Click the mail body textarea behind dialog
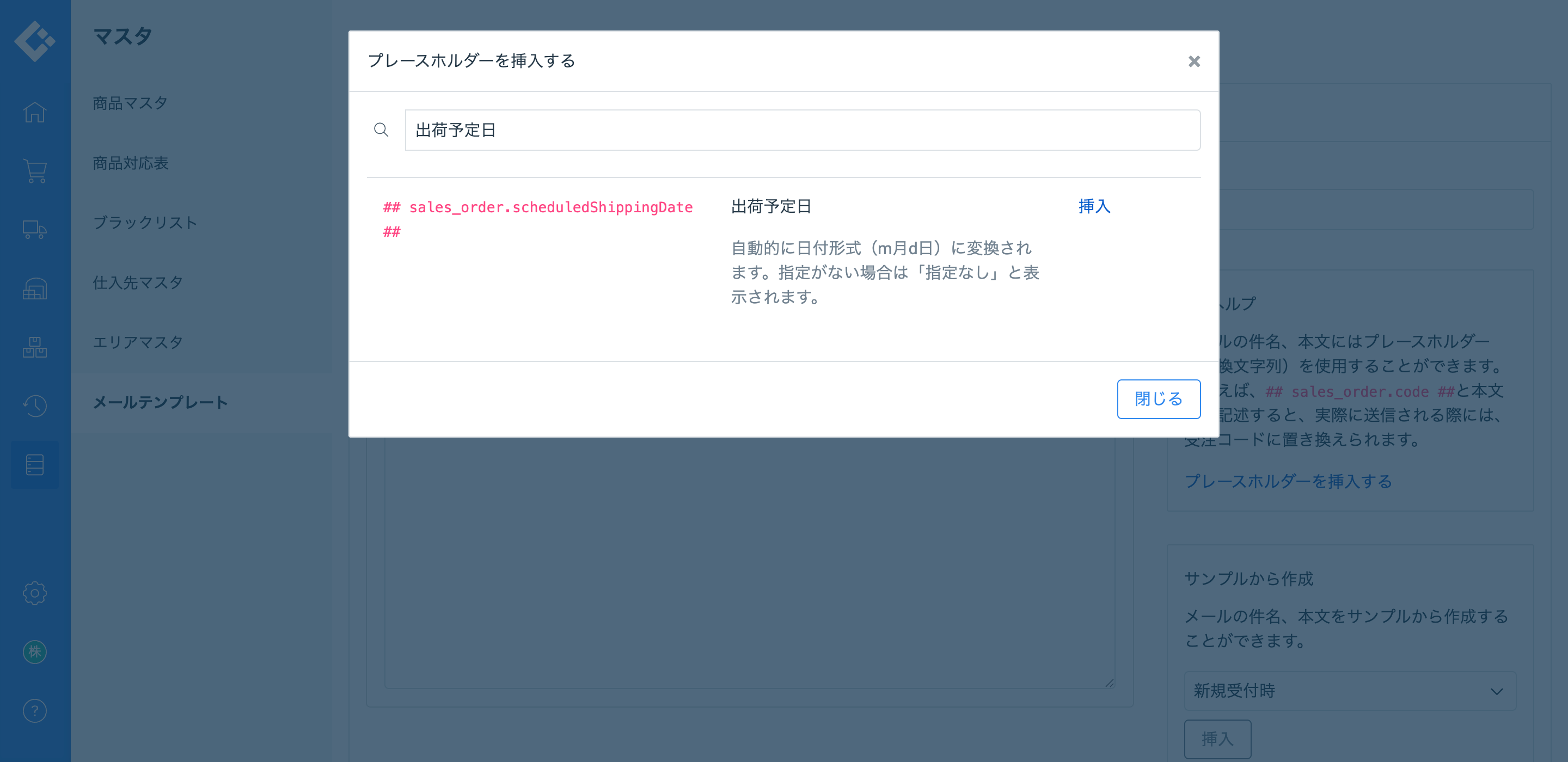 coord(749,563)
